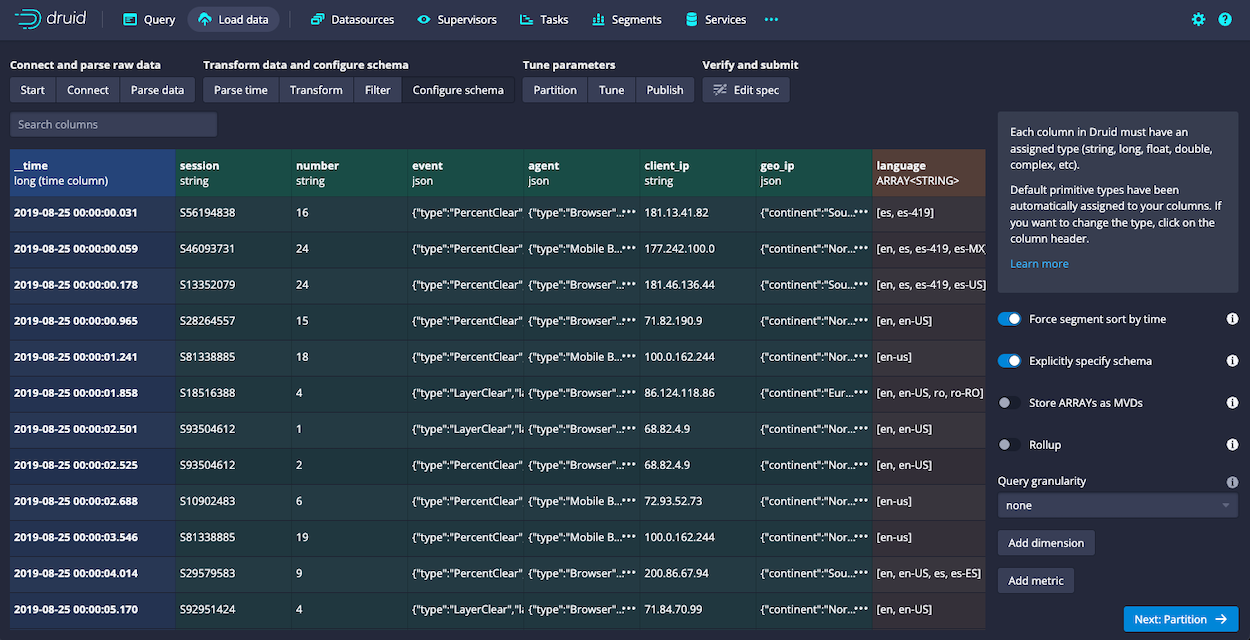Image resolution: width=1250 pixels, height=640 pixels.
Task: Follow the Learn more link
Action: tap(1039, 264)
